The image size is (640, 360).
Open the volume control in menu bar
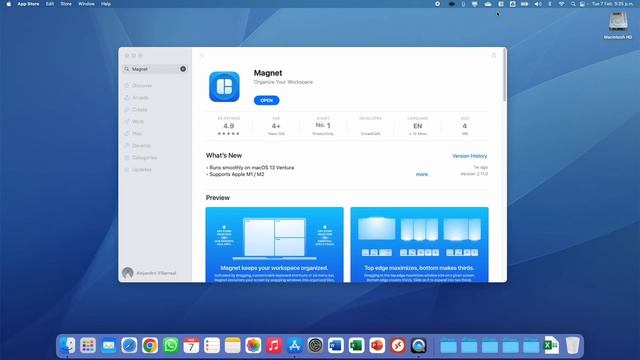tap(538, 4)
